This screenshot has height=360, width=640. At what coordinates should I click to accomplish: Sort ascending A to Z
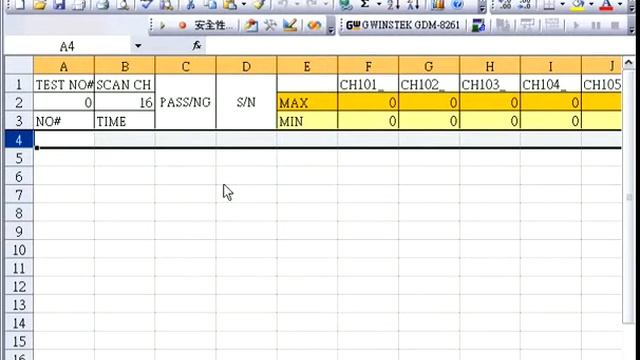[393, 4]
